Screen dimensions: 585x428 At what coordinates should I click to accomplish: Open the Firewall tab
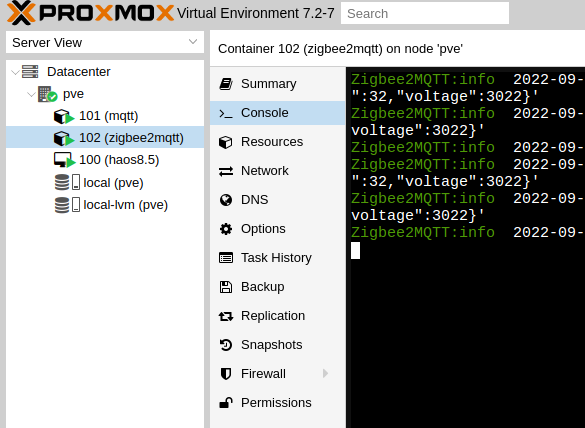[278, 374]
